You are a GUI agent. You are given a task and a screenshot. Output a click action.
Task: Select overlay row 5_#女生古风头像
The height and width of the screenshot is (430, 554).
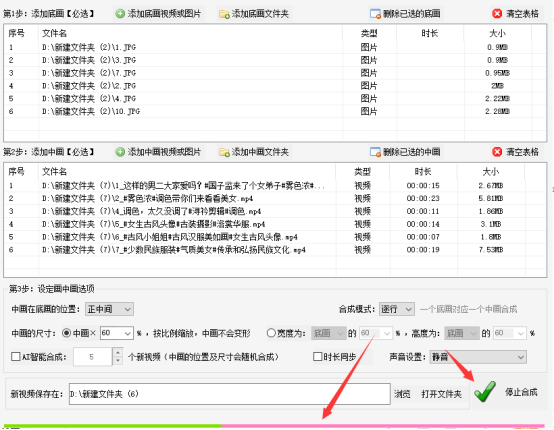(x=275, y=224)
